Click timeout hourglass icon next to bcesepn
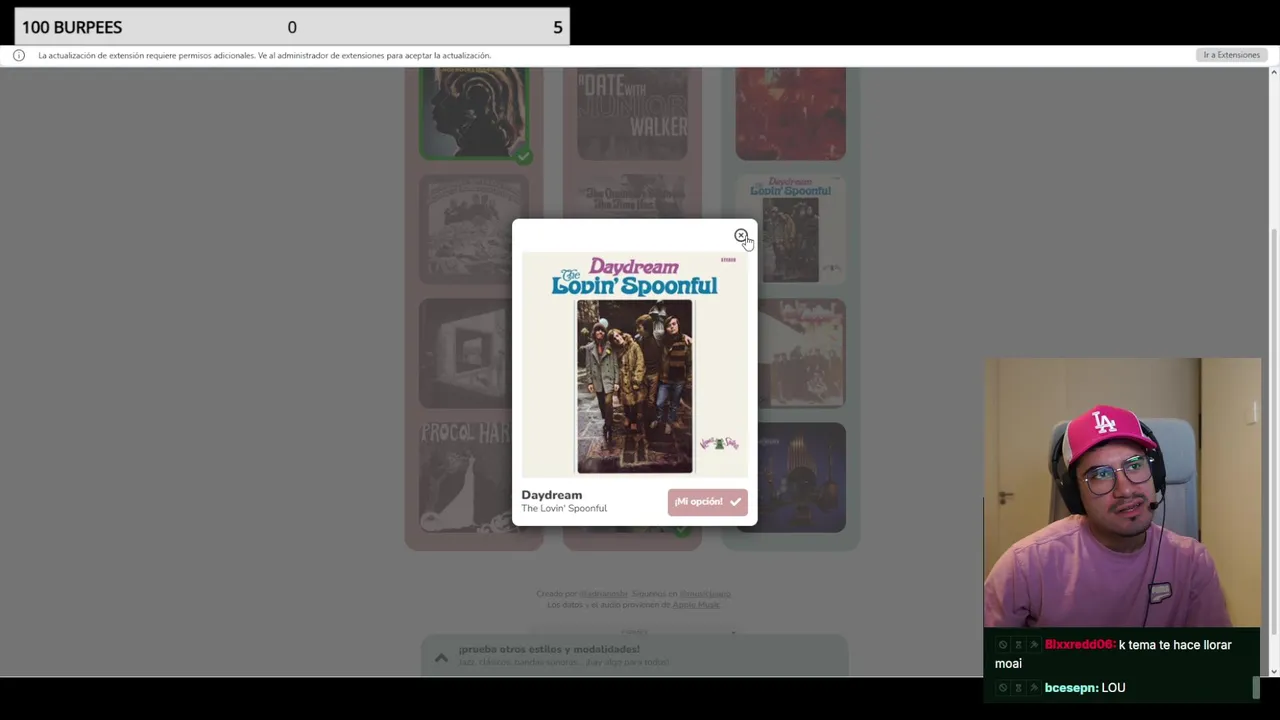1280x720 pixels. pos(1018,688)
